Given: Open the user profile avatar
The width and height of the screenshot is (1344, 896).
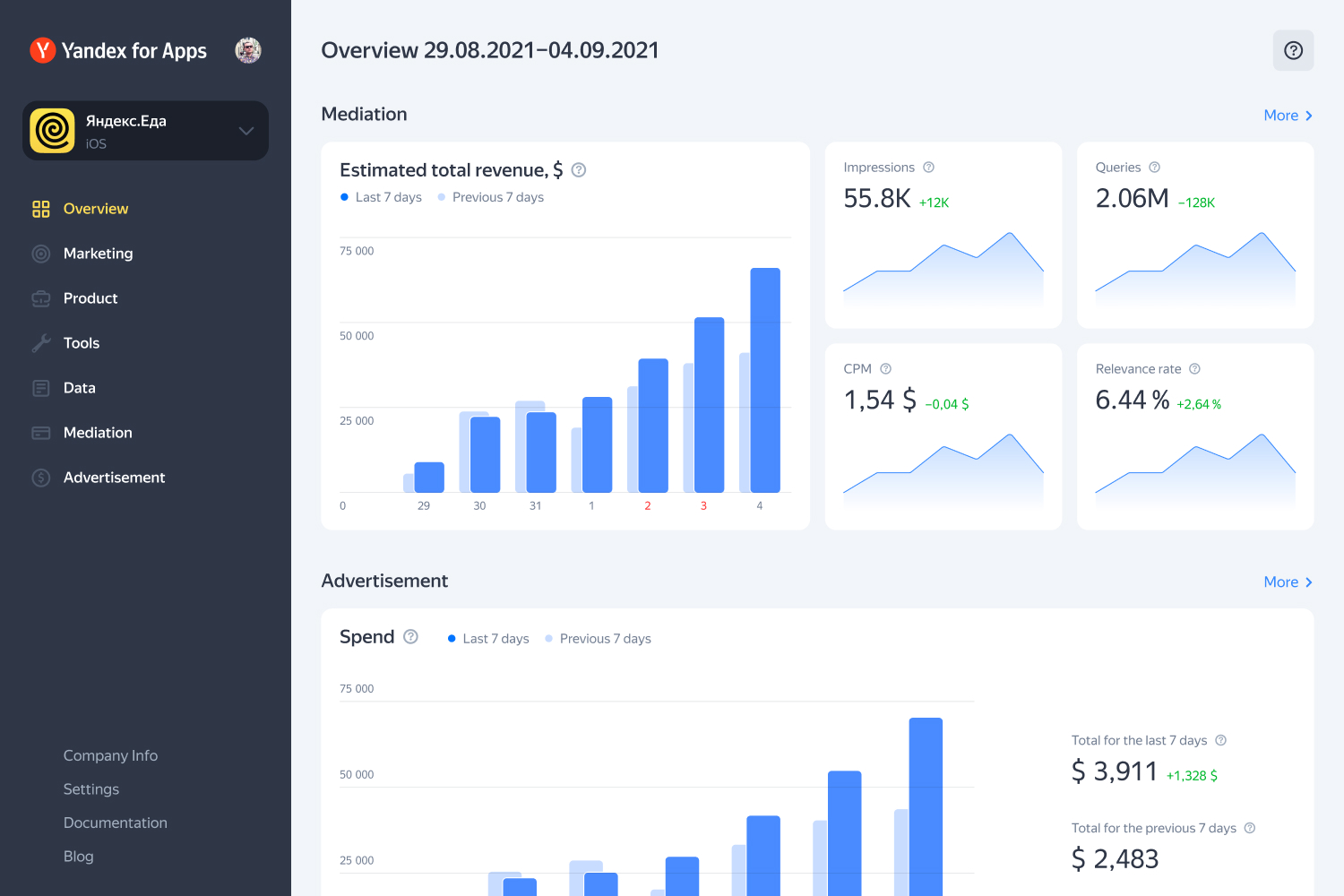Looking at the screenshot, I should coord(248,50).
